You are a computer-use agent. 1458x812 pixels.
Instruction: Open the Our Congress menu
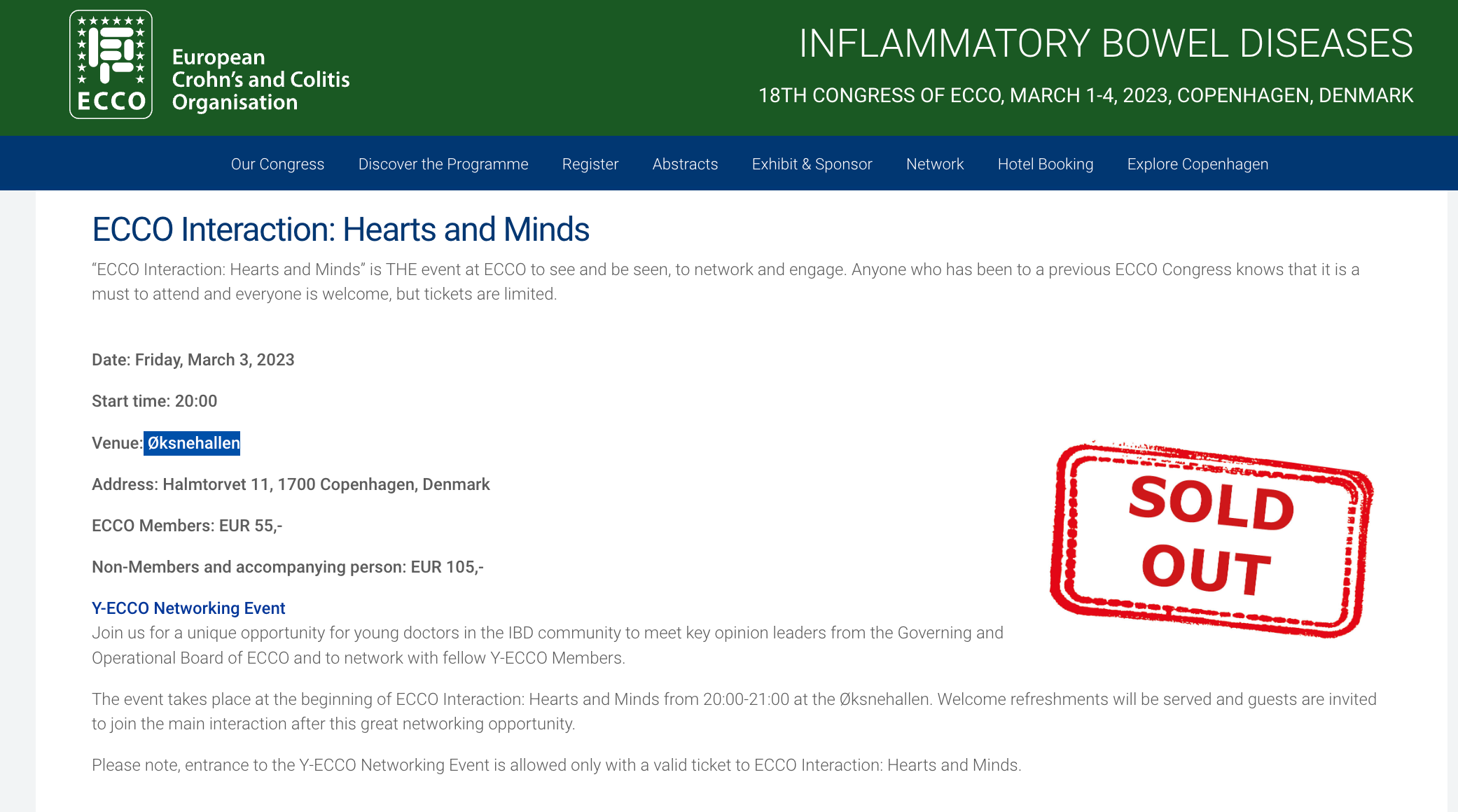click(x=277, y=164)
